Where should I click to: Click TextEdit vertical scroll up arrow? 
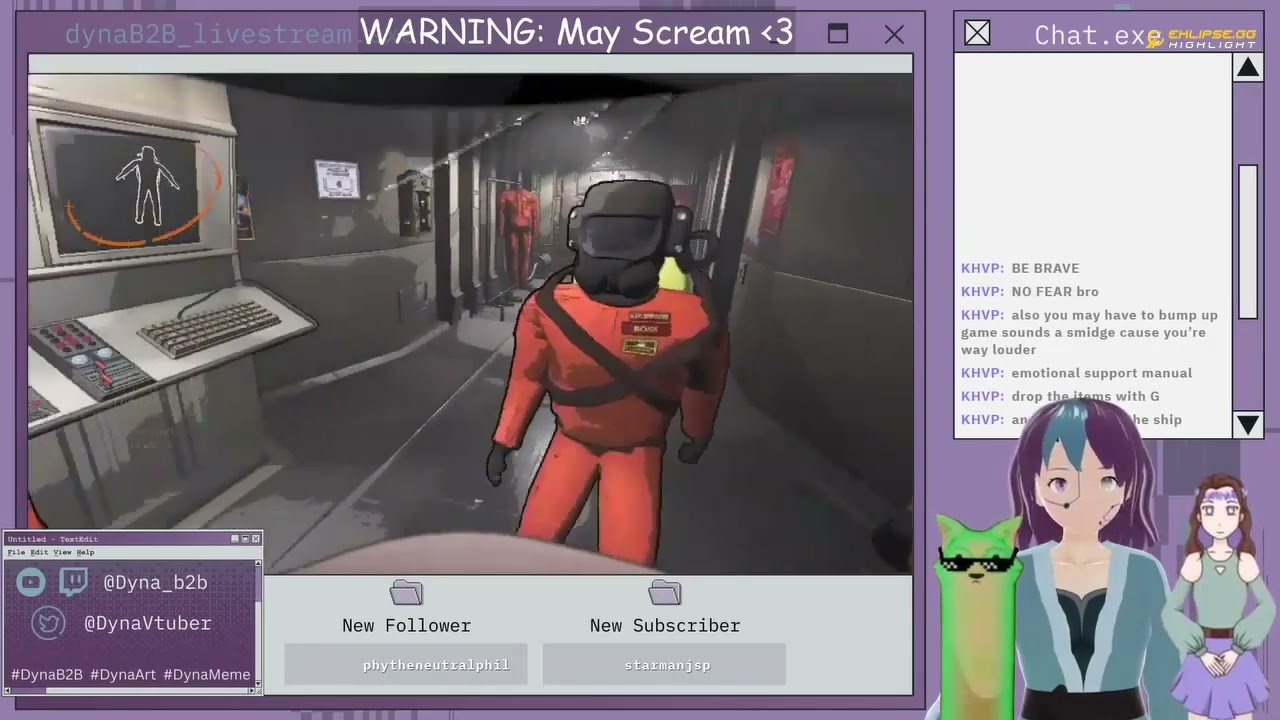tap(258, 563)
